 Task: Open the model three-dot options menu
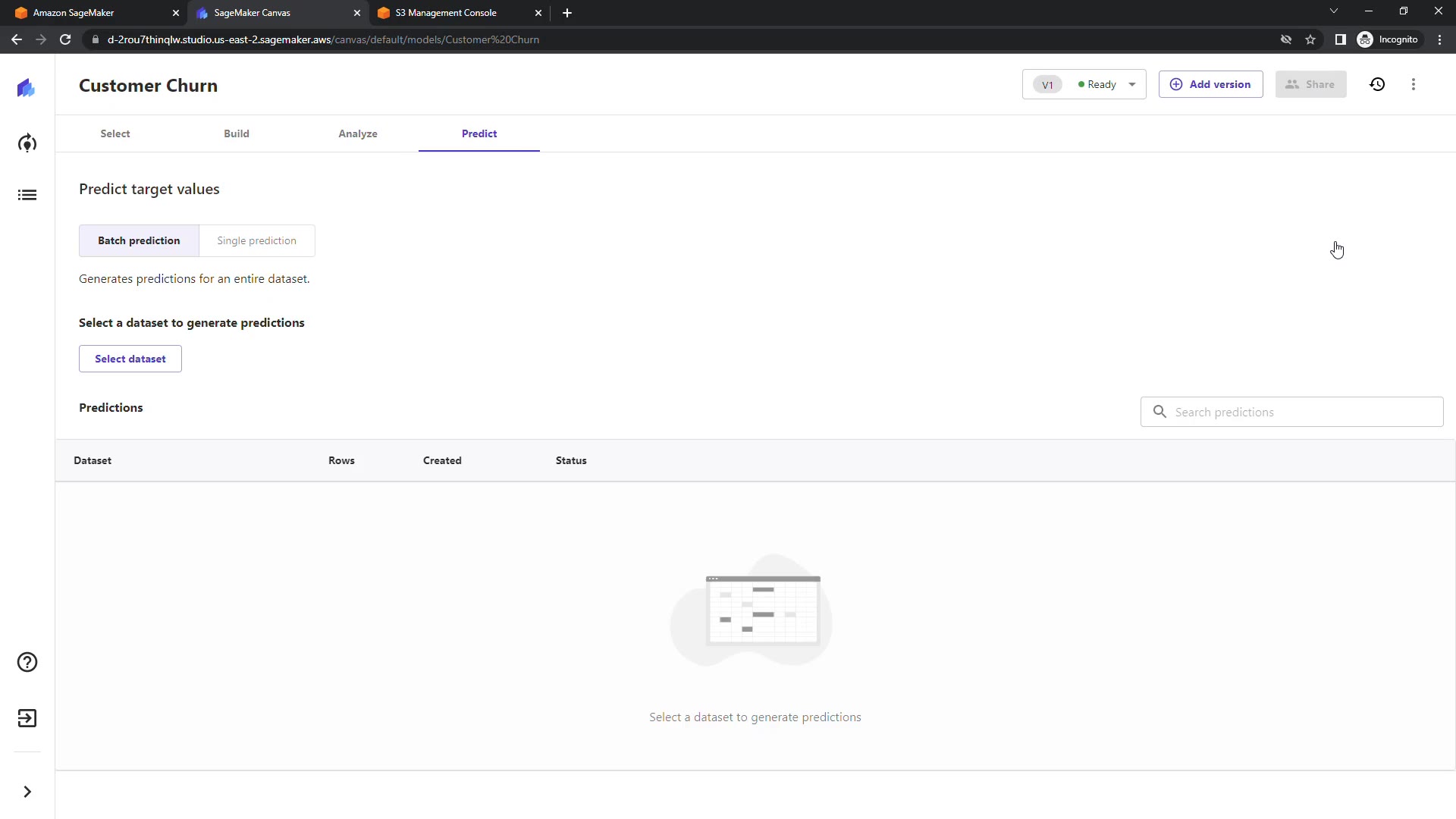[1414, 84]
